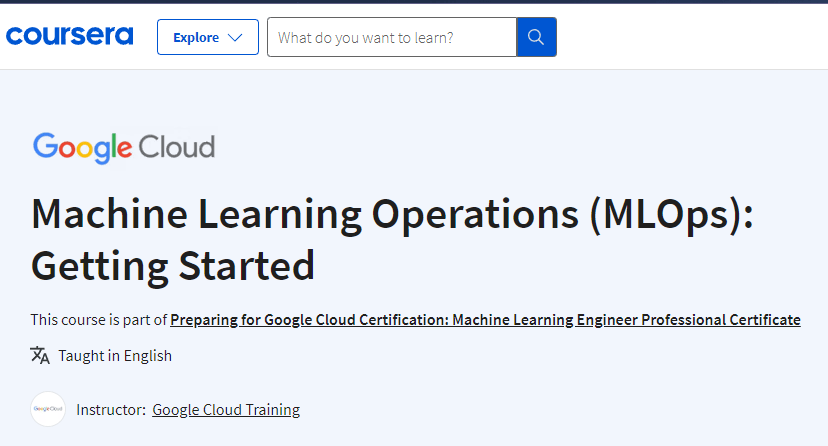Image resolution: width=828 pixels, height=446 pixels.
Task: Click the instructor's round avatar thumbnail
Action: coord(48,409)
